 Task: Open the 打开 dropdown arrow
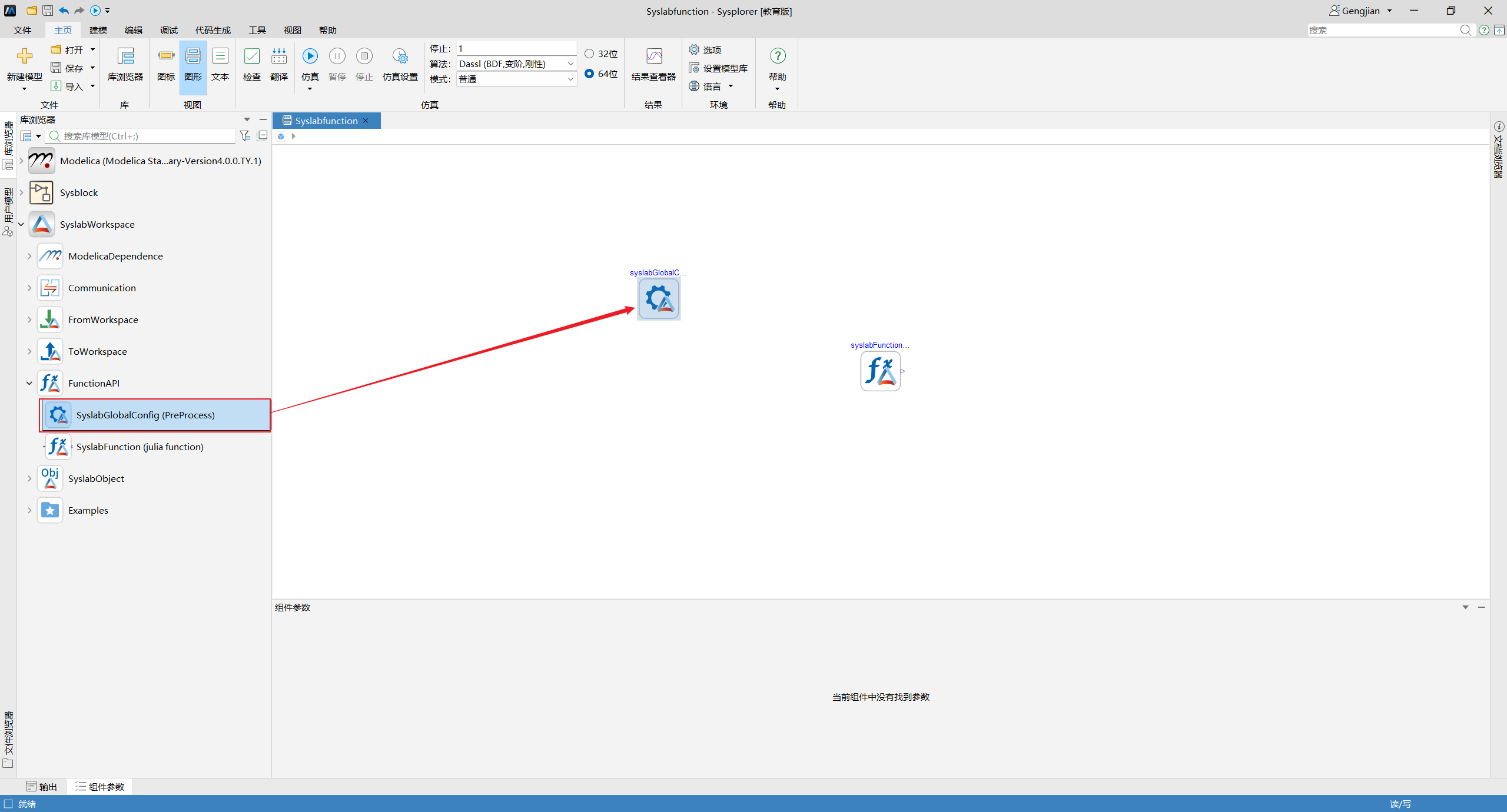click(x=92, y=50)
